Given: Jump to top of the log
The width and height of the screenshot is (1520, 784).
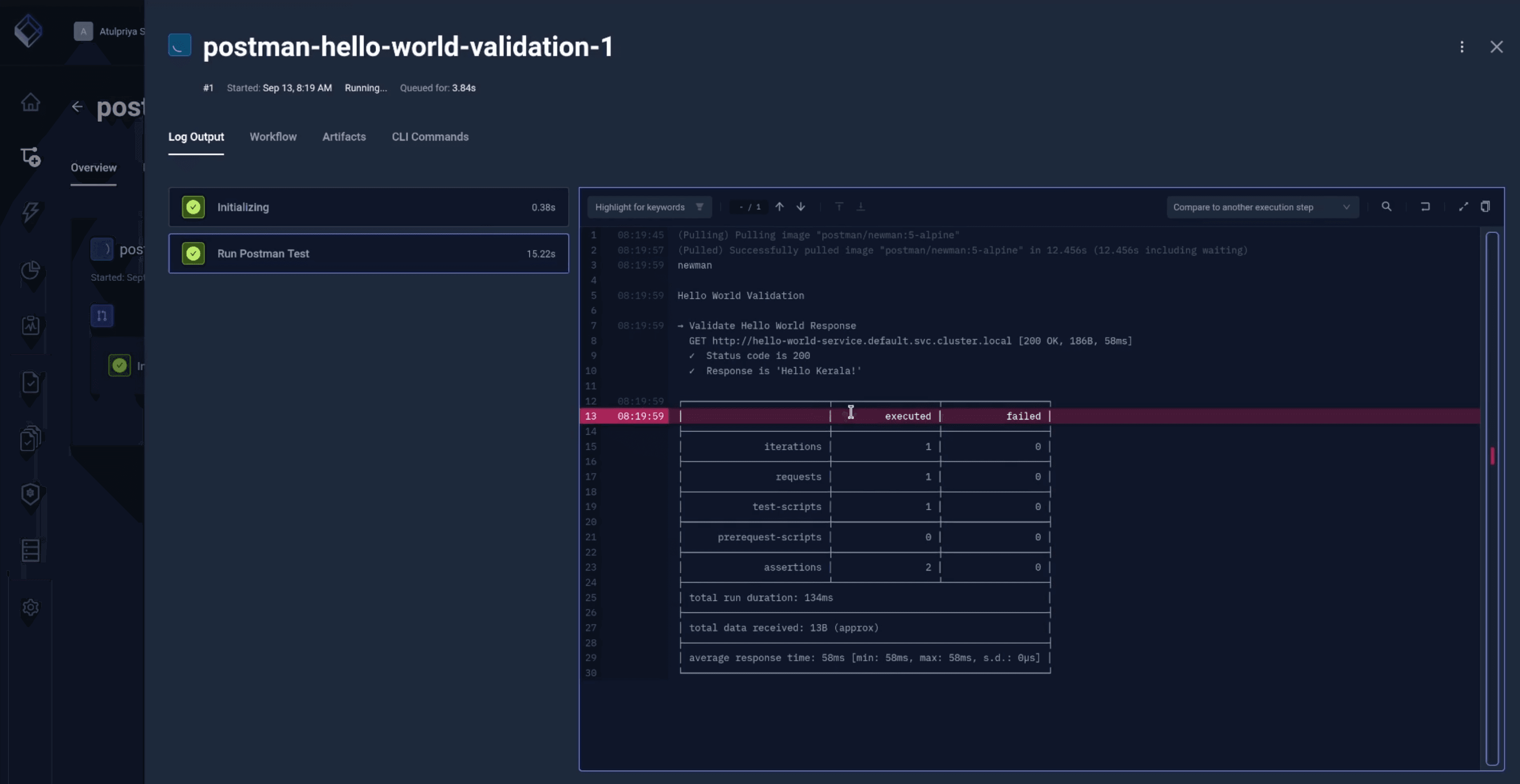Looking at the screenshot, I should (839, 207).
